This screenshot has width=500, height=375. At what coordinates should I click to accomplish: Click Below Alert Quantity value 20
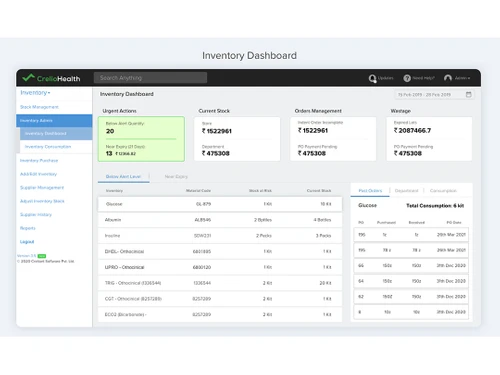coord(110,131)
